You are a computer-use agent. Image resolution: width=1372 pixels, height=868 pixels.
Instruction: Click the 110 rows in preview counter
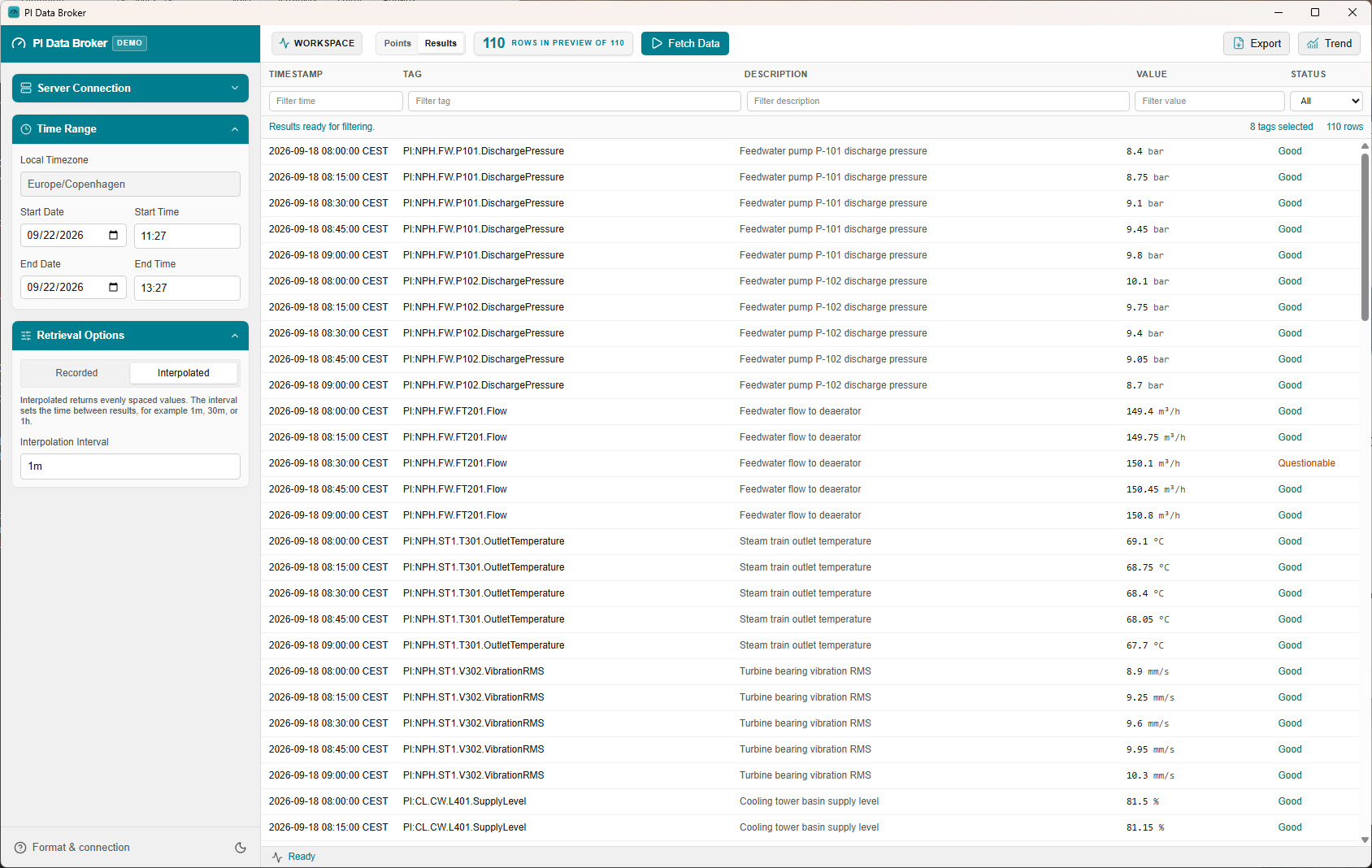point(554,43)
